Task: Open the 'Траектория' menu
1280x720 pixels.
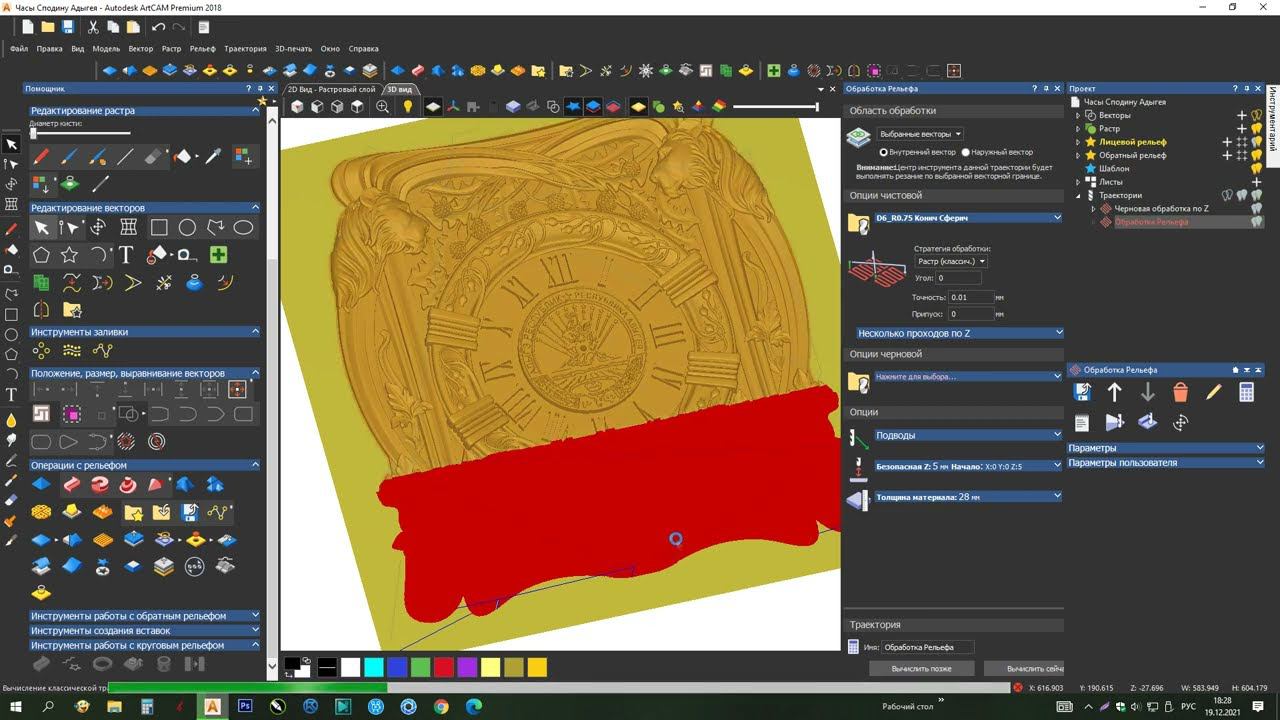Action: 245,48
